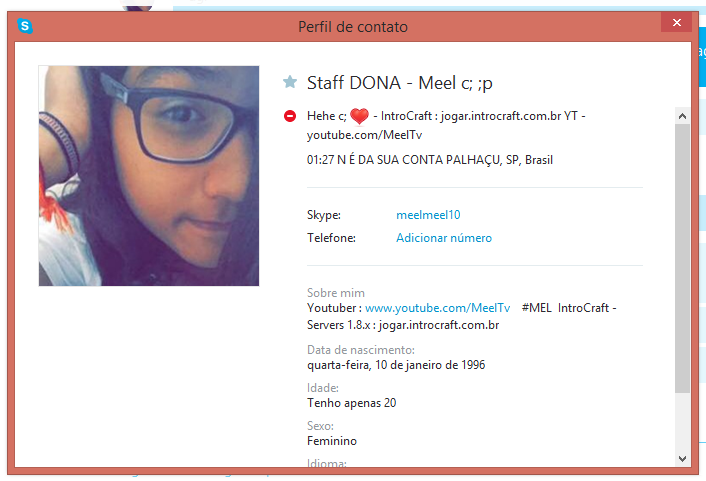Click the mood message text with IntroCraft
The image size is (706, 481).
coord(446,125)
